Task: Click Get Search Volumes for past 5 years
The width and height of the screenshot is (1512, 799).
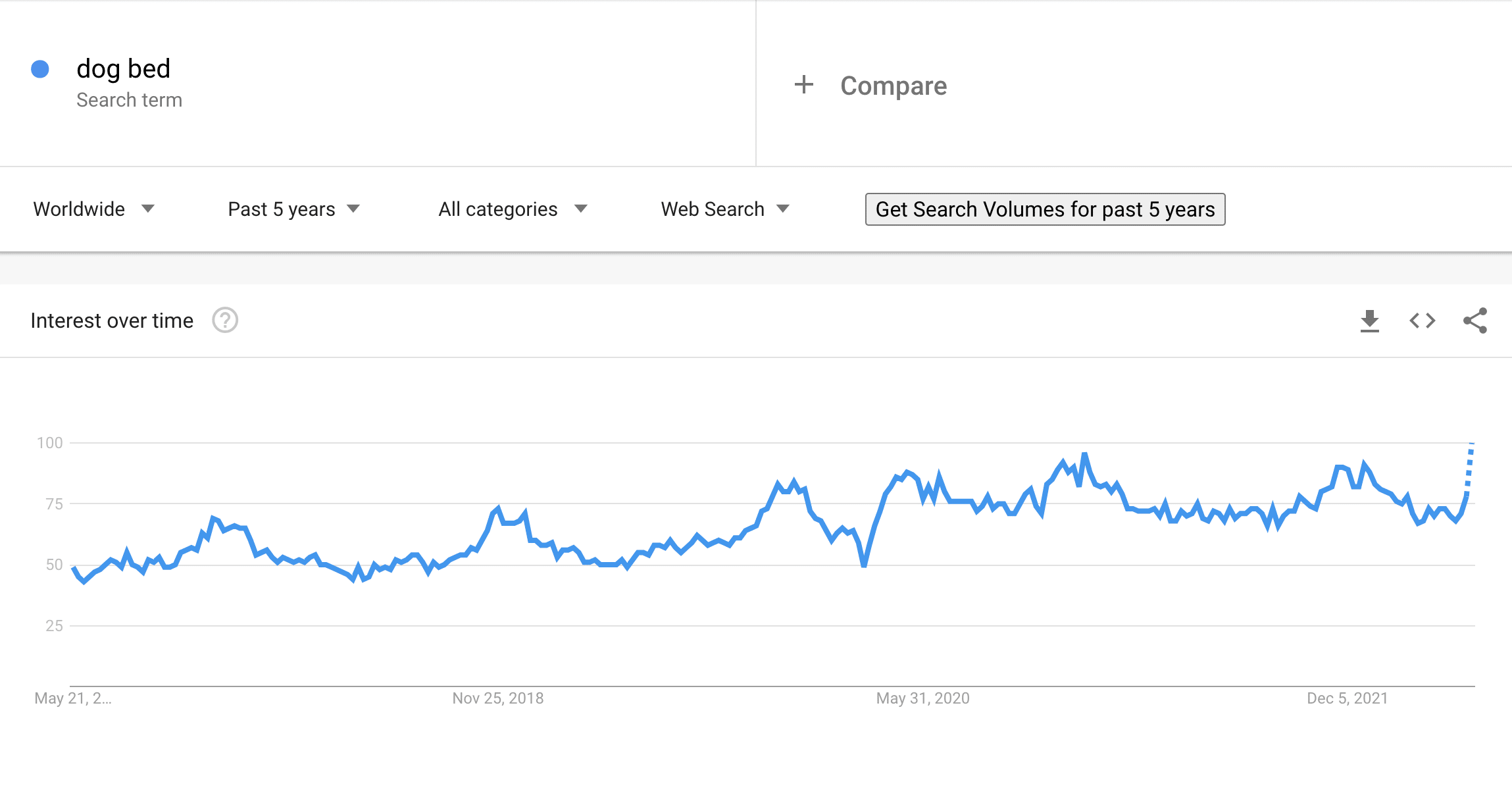Action: 1045,209
